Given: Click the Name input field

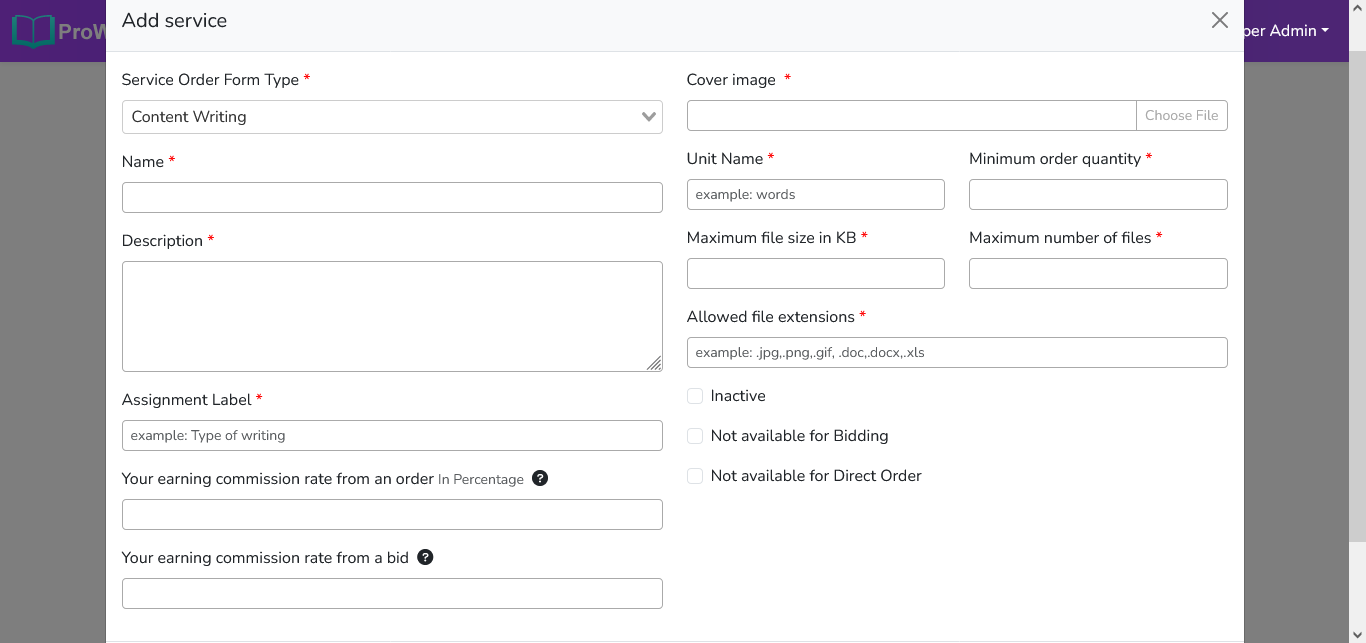Looking at the screenshot, I should (x=392, y=197).
